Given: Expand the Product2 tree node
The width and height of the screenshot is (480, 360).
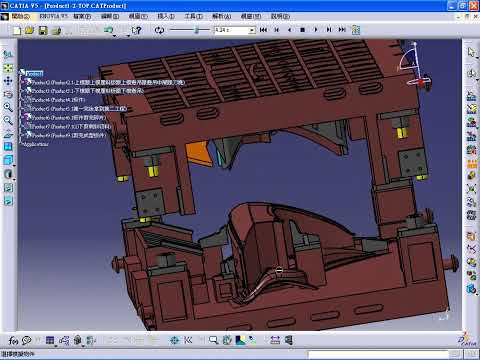Looking at the screenshot, I should (22, 82).
